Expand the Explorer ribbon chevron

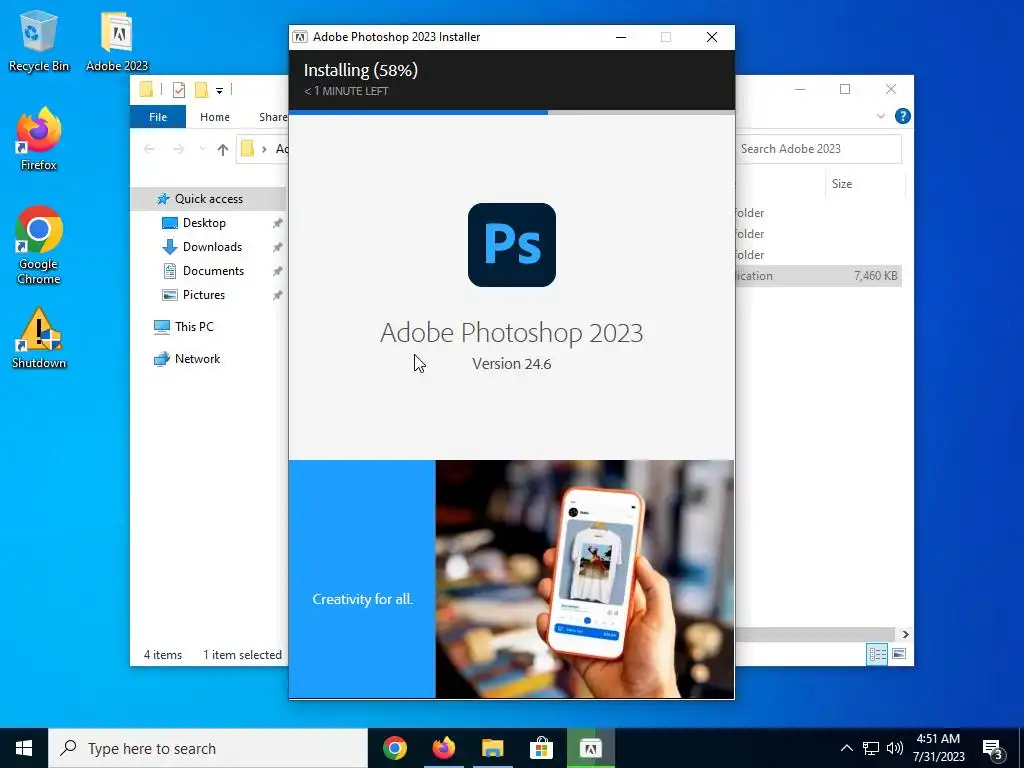pyautogui.click(x=880, y=116)
